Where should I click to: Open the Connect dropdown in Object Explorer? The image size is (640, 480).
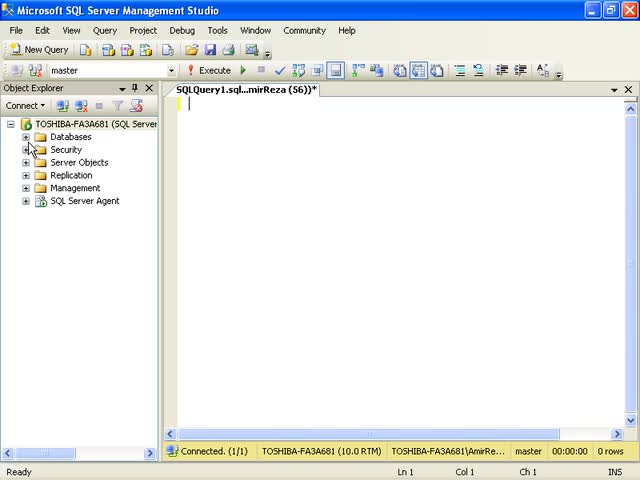(x=25, y=106)
